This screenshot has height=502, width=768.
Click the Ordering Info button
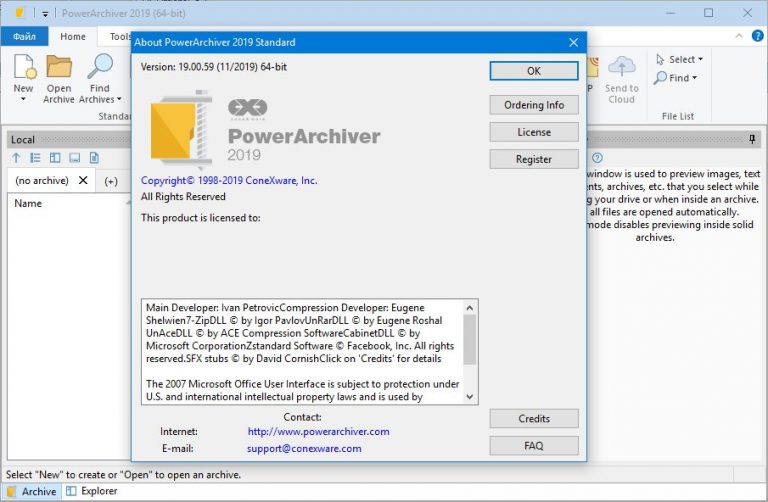click(534, 105)
